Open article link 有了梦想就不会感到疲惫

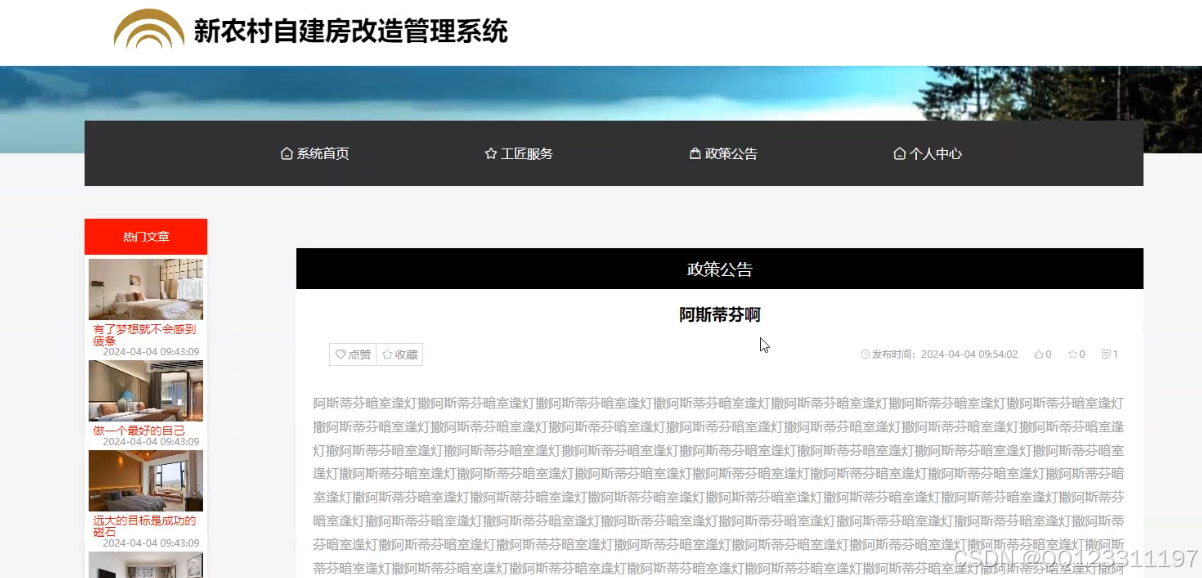click(145, 335)
